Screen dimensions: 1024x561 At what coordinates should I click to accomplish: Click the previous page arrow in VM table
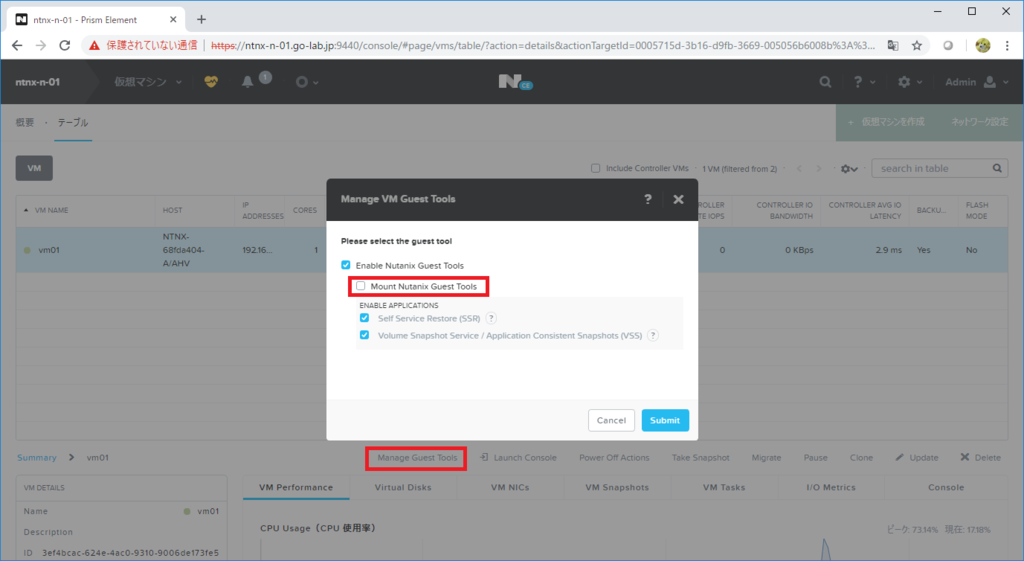(799, 168)
